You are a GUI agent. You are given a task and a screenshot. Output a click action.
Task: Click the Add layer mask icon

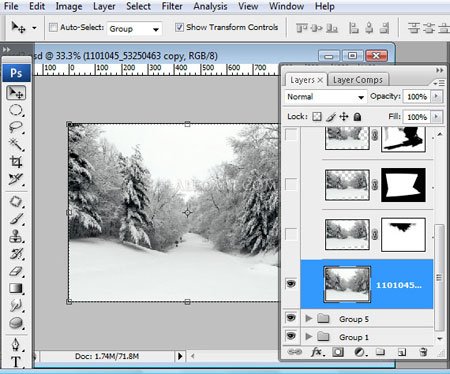click(x=338, y=352)
